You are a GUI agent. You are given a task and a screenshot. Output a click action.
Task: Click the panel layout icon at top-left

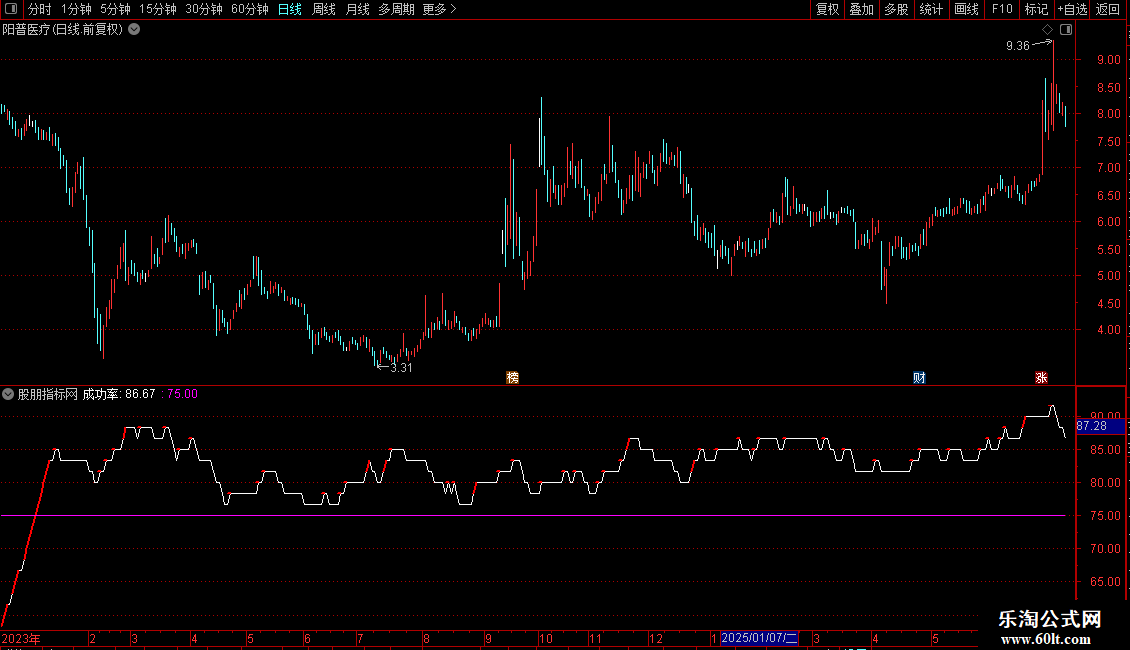[x=11, y=9]
